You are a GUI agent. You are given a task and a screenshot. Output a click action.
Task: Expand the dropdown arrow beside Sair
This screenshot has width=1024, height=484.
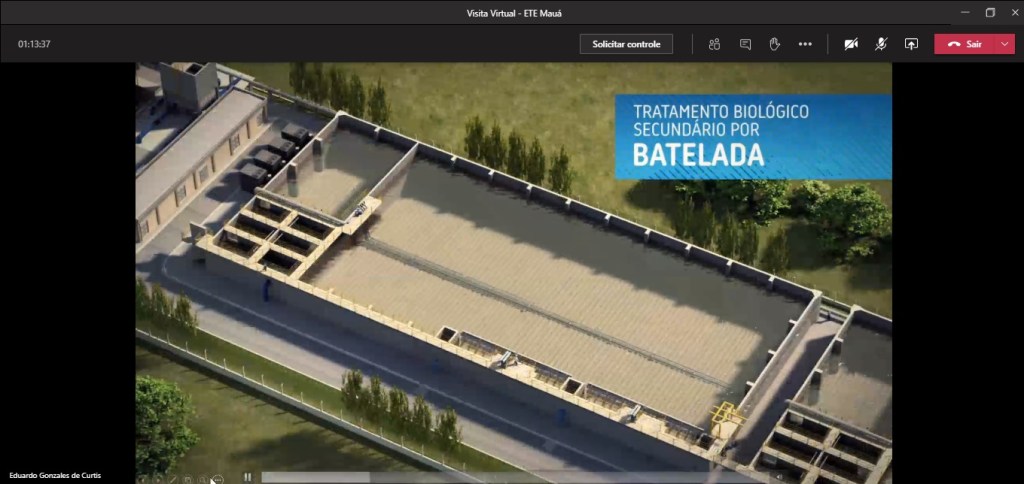tap(1005, 44)
